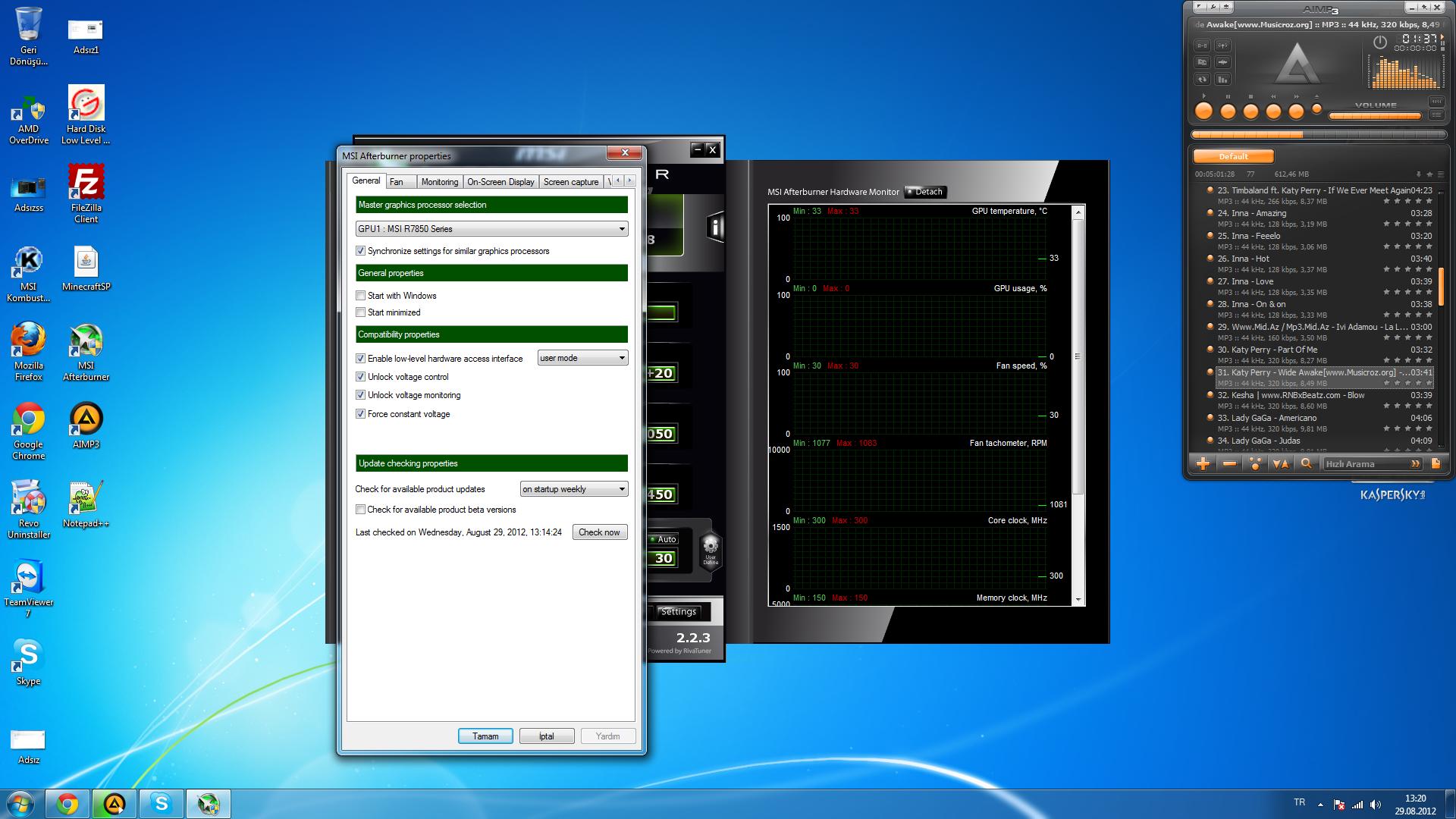Open FileZilla Client desktop icon
Image resolution: width=1456 pixels, height=819 pixels.
pyautogui.click(x=86, y=193)
